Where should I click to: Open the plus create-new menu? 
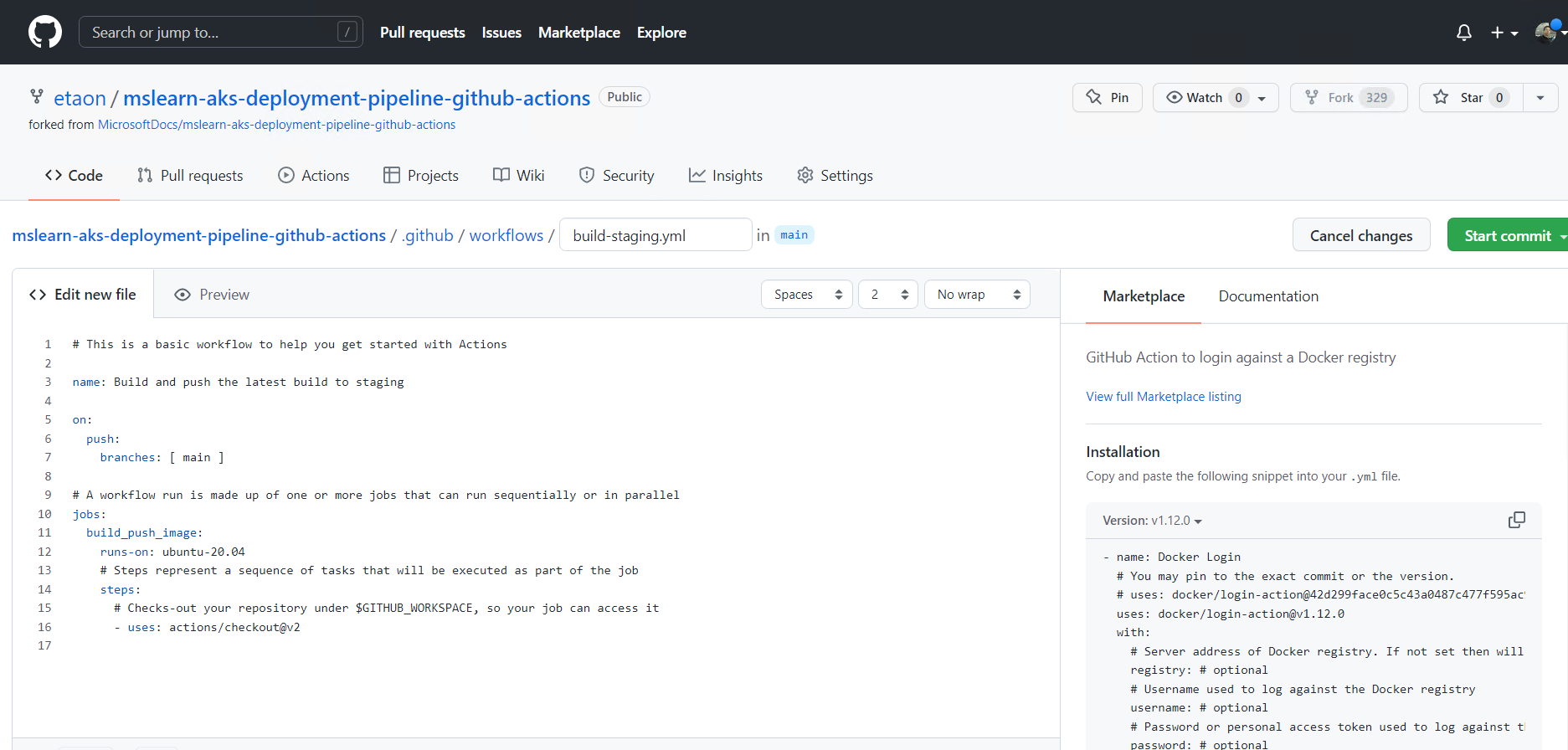(x=1504, y=33)
